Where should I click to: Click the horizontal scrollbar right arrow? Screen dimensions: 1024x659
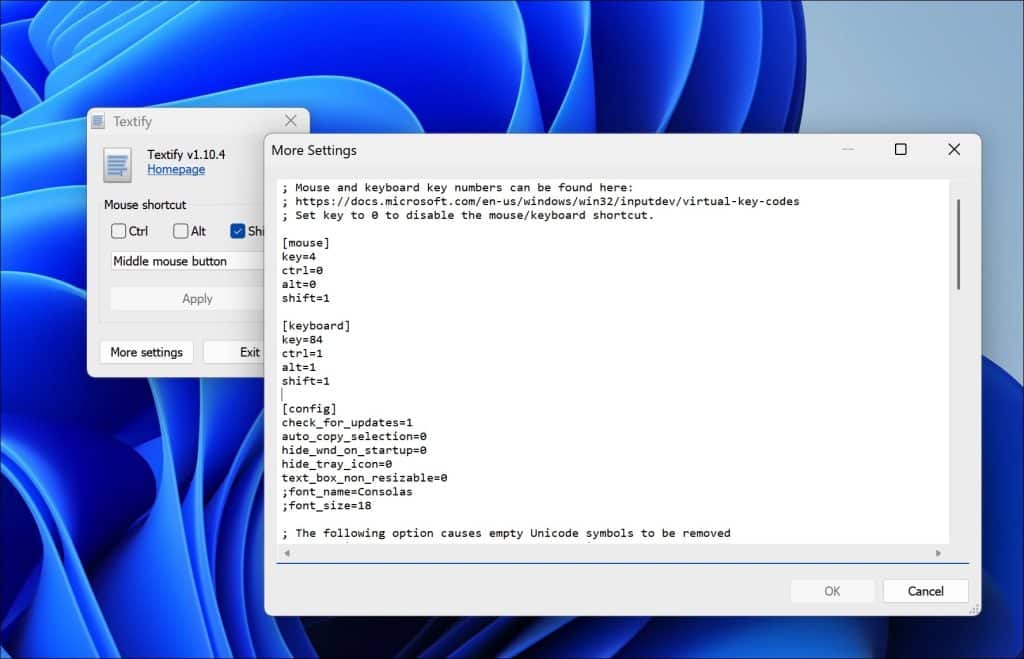coord(938,553)
